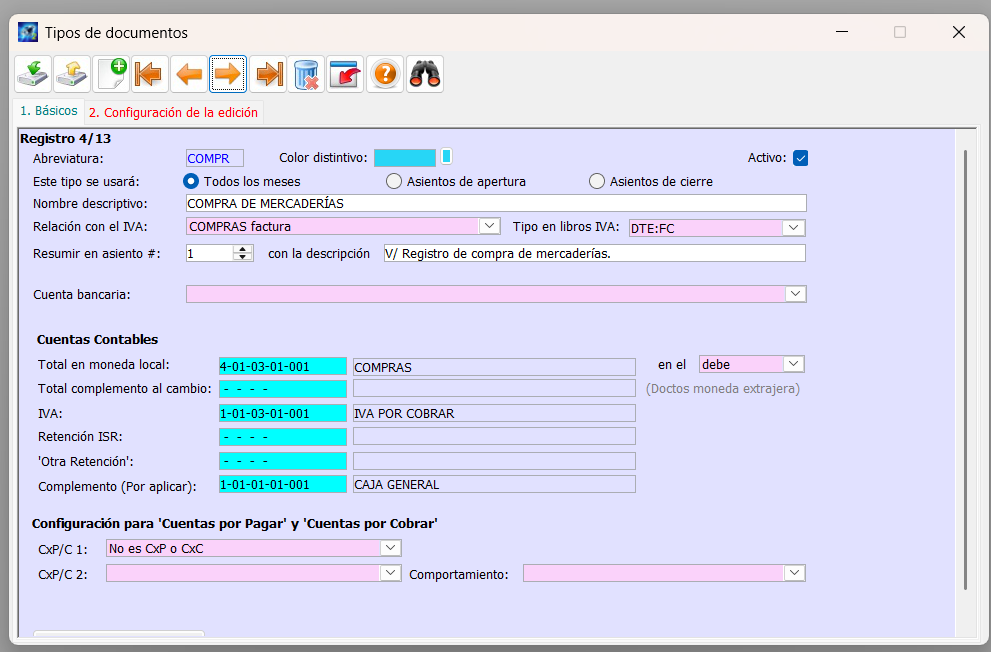Expand the 'Relación con el IVA' dropdown
This screenshot has width=991, height=652.
[489, 226]
